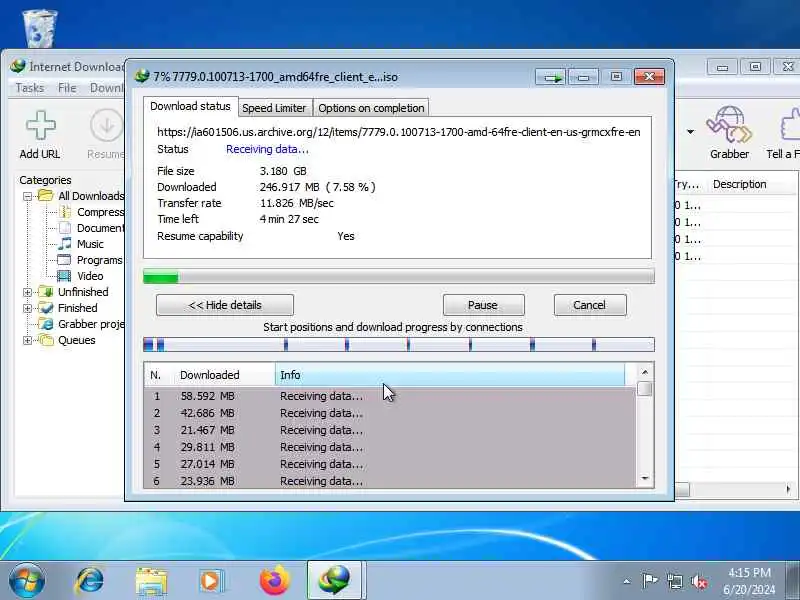800x600 pixels.
Task: Click the main window horizontal scroll right arrow
Action: [x=788, y=489]
